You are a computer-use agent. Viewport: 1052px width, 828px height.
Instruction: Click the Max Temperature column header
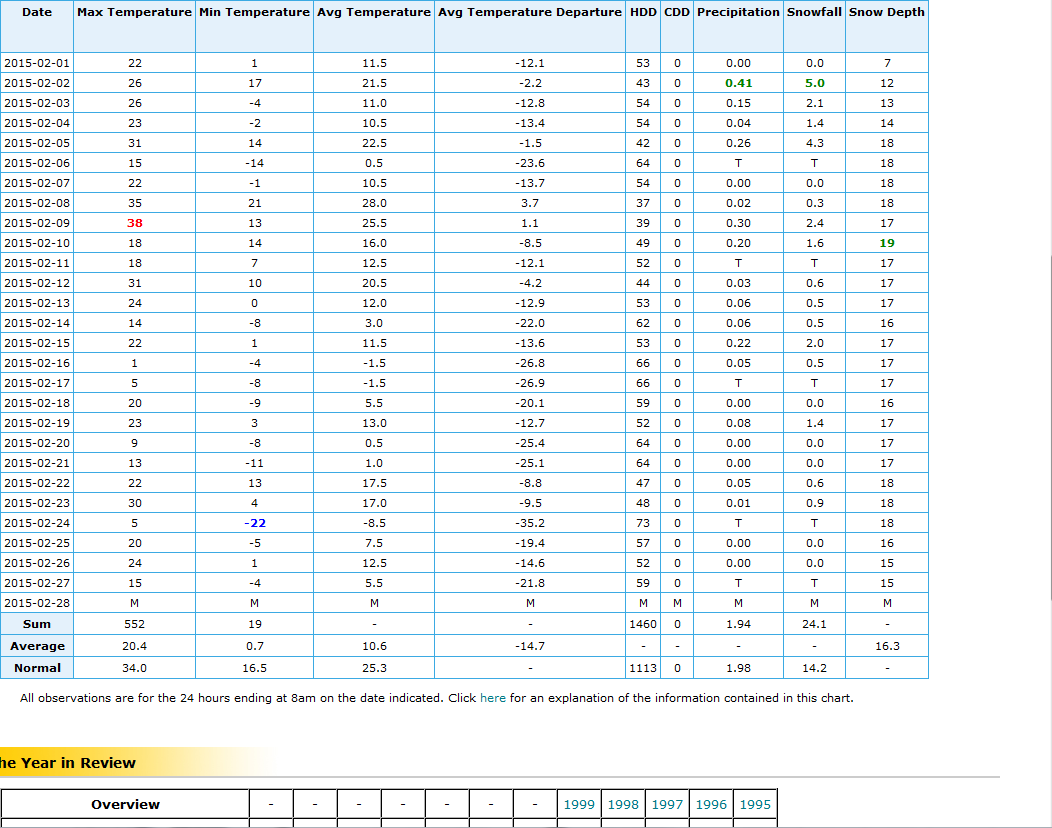134,12
